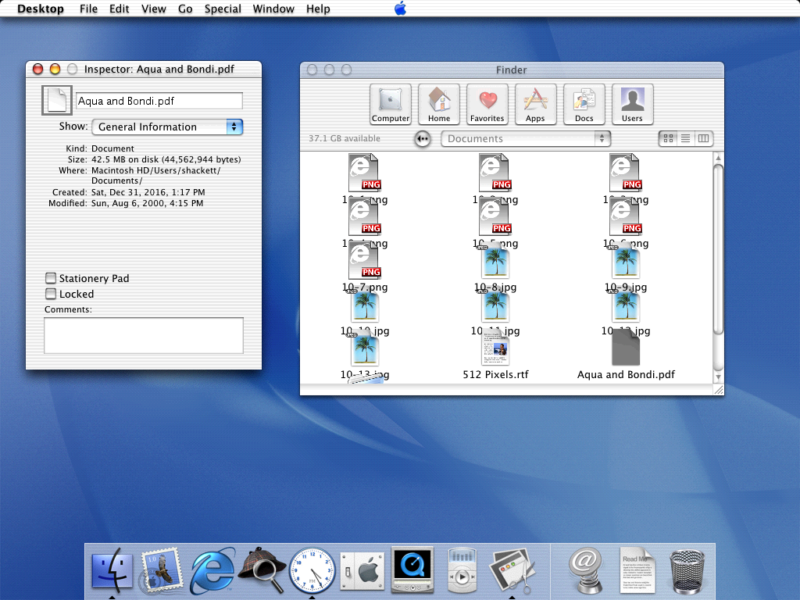Open Computer from the Finder toolbar

tap(390, 103)
